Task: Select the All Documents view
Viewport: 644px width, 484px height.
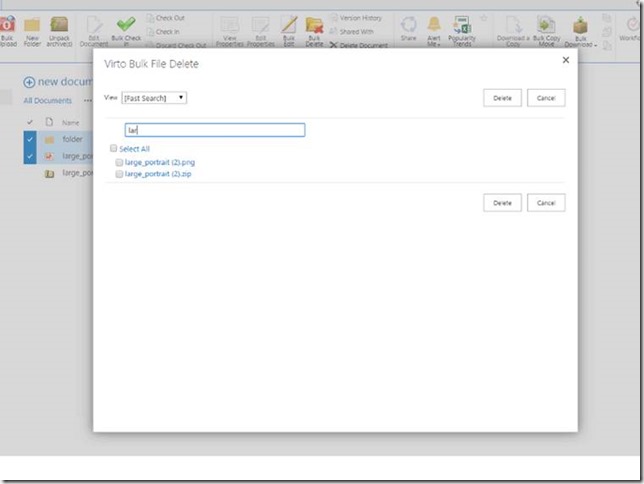Action: 47,101
